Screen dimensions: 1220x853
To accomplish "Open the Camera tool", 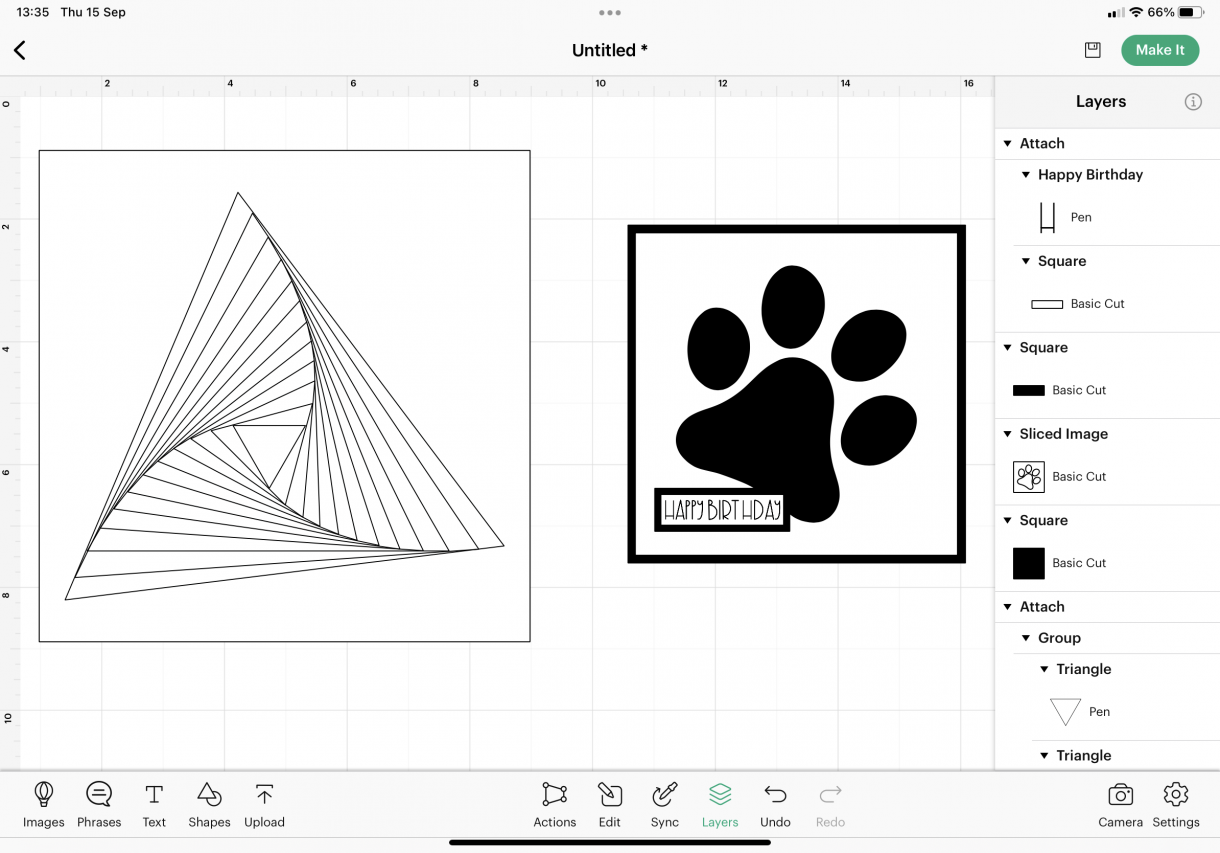I will (x=1120, y=804).
